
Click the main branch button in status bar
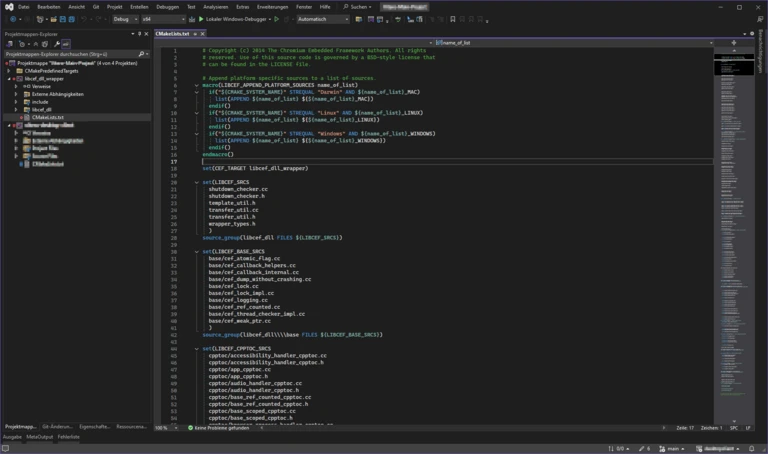[x=672, y=449]
